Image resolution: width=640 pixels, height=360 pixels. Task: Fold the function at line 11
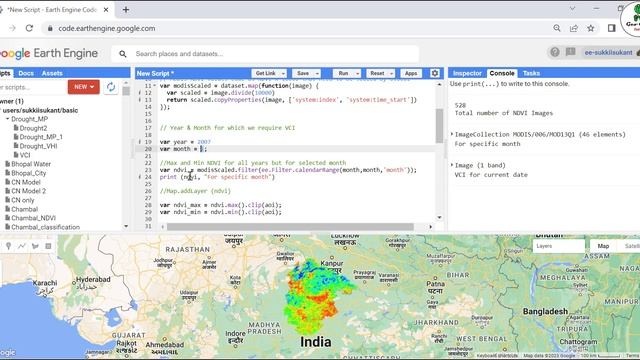coord(154,86)
